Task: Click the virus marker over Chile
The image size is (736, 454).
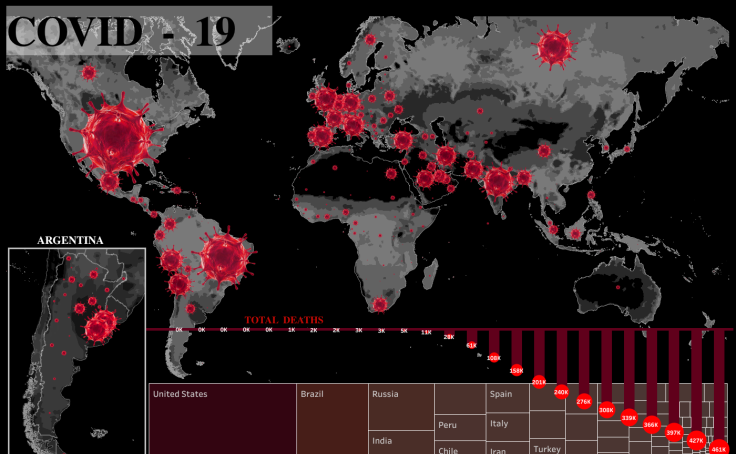Action: tap(179, 284)
